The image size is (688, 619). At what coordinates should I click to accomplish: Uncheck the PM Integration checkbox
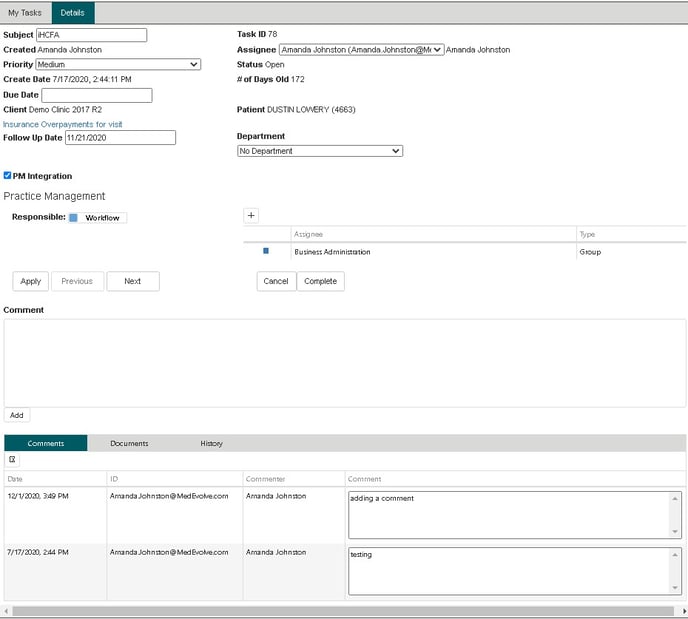8,176
